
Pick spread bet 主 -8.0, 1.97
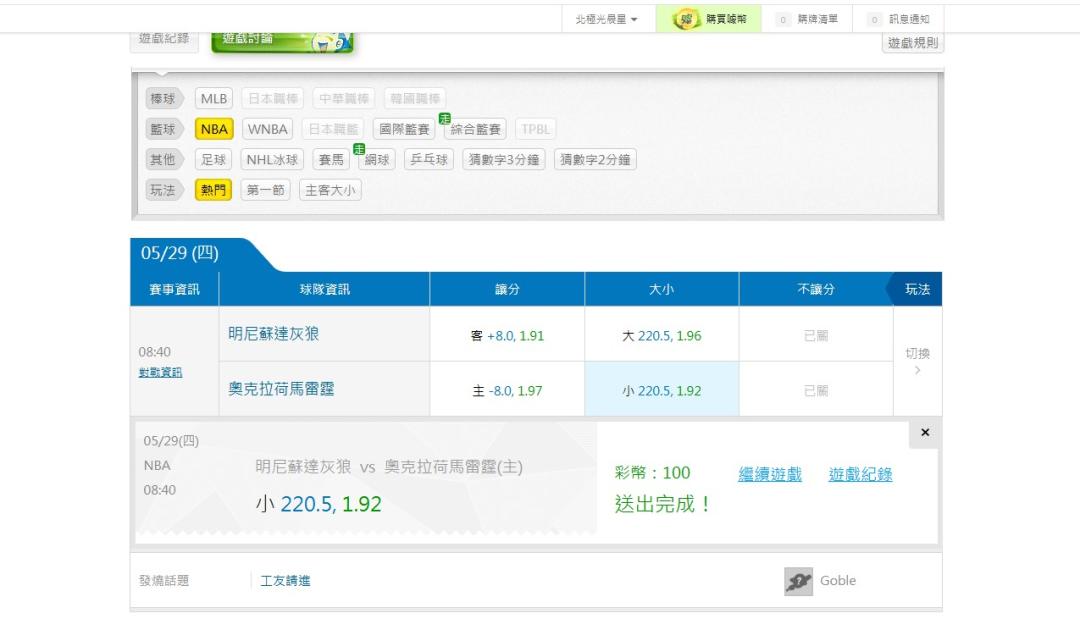[x=508, y=390]
